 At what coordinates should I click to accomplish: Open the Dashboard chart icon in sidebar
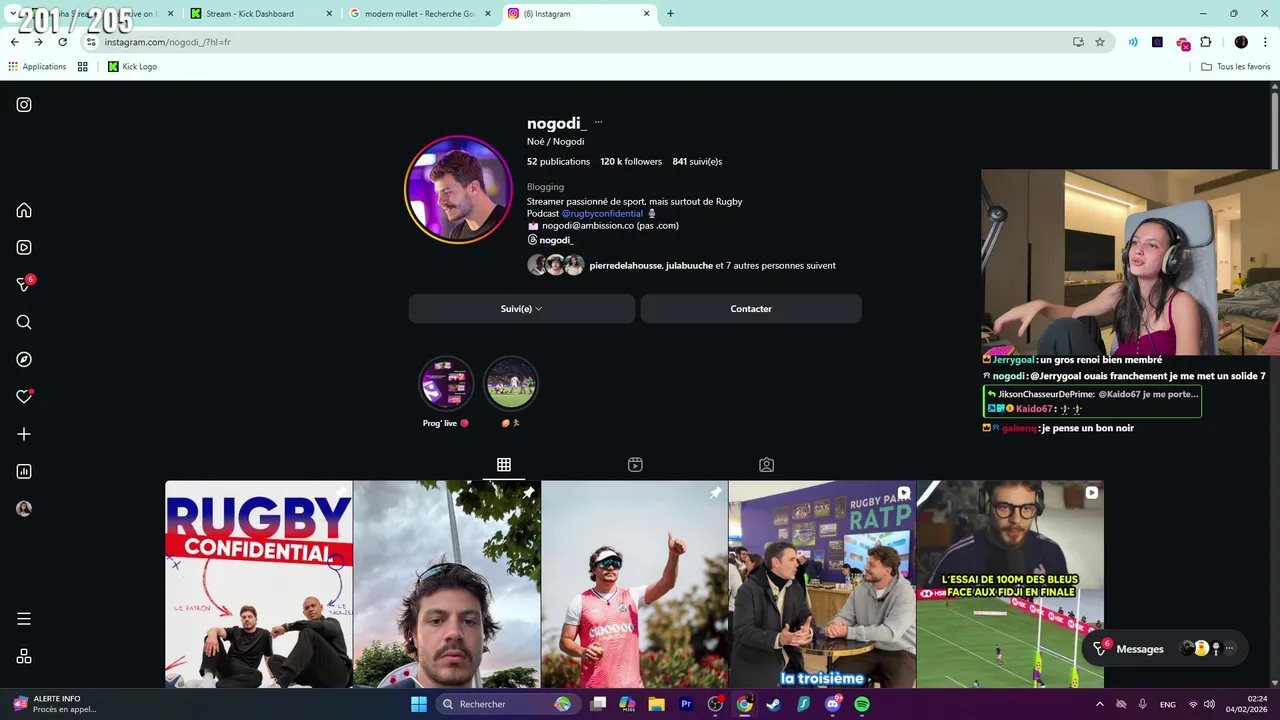pyautogui.click(x=24, y=471)
